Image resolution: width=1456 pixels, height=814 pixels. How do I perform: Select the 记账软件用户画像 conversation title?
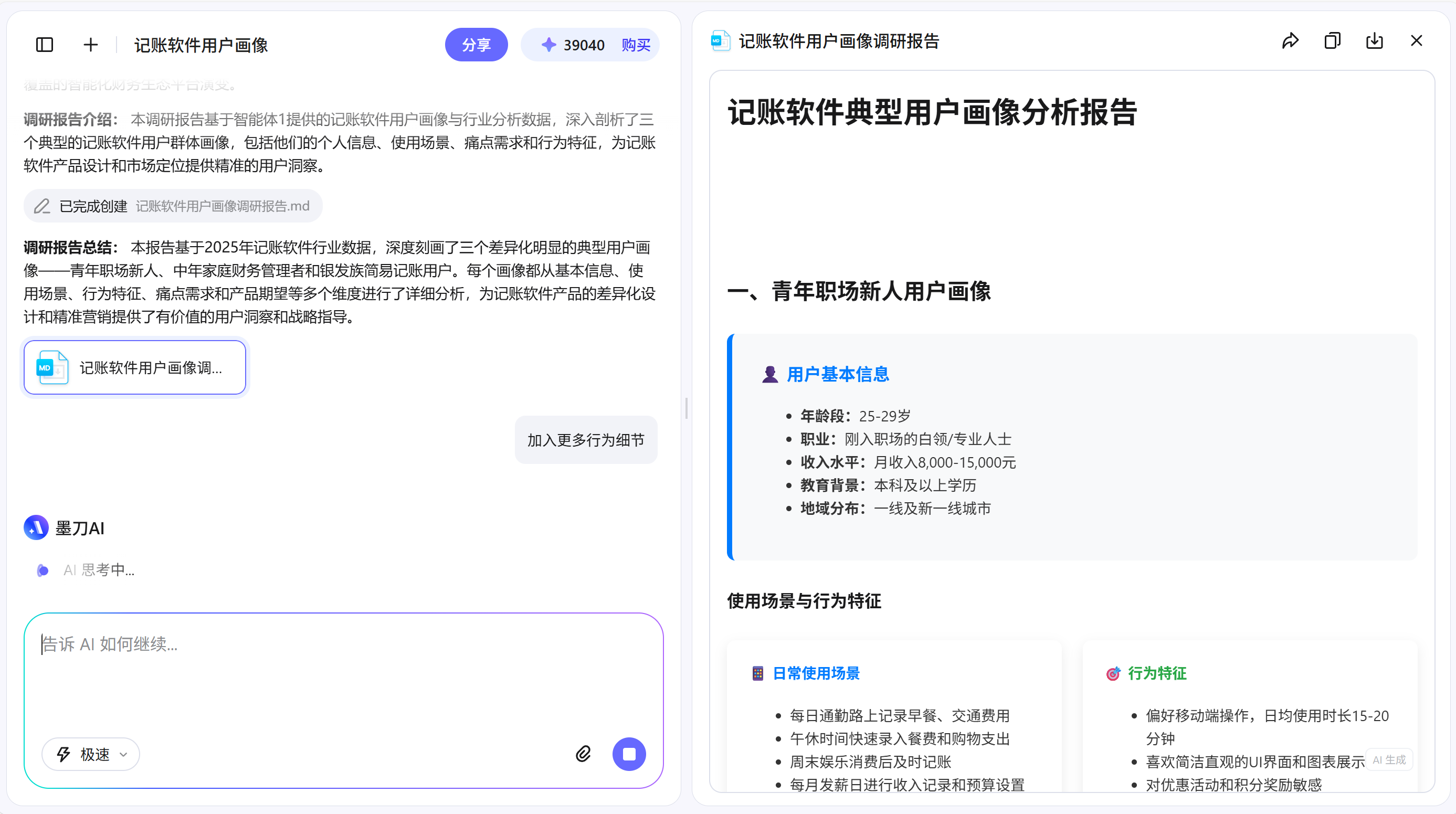[201, 46]
